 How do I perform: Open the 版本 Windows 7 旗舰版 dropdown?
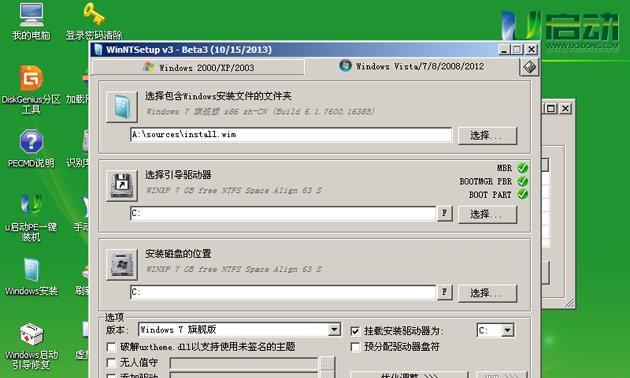334,330
